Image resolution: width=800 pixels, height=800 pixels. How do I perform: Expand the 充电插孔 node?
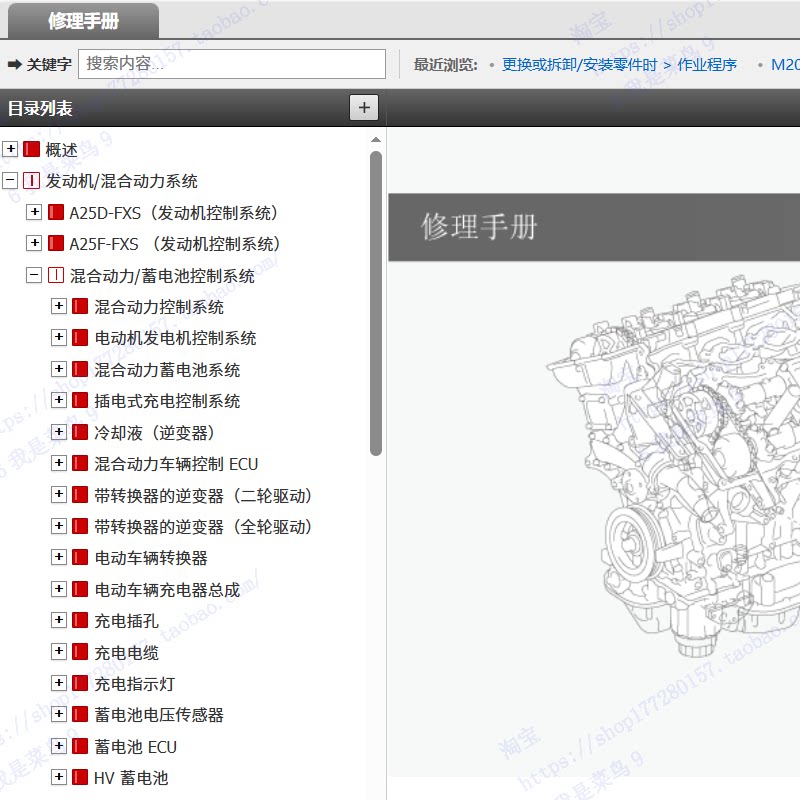pos(59,620)
